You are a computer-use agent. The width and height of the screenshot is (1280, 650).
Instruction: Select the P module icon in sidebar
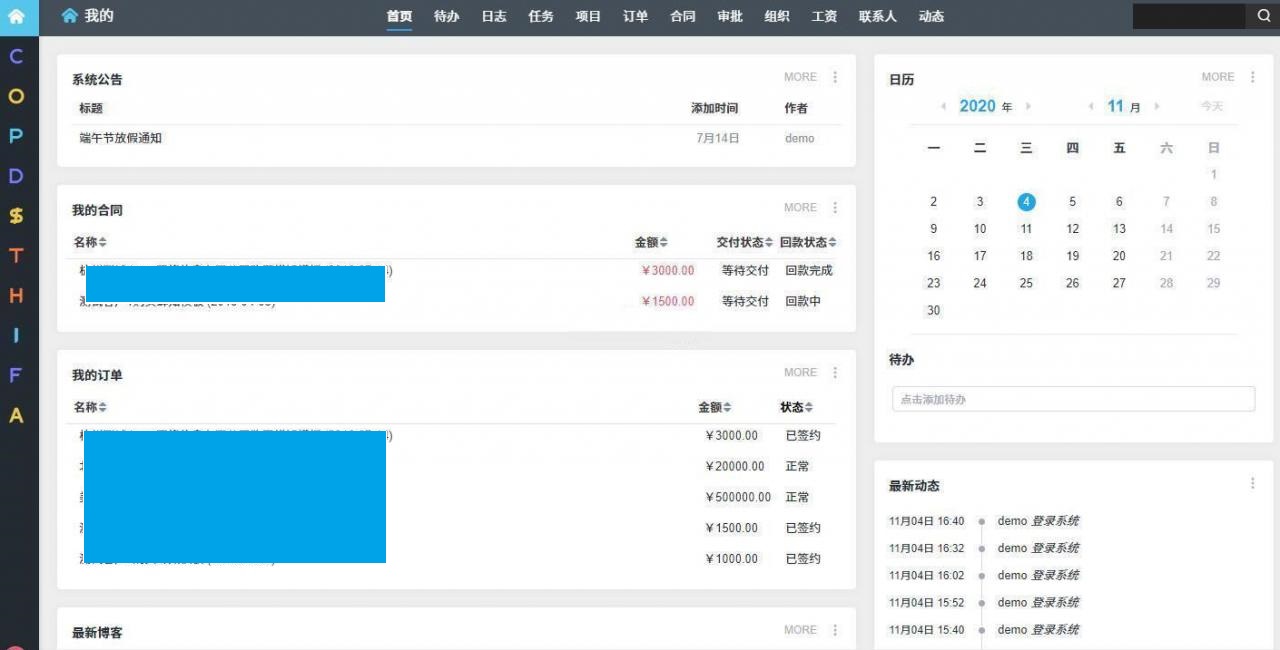[x=18, y=136]
